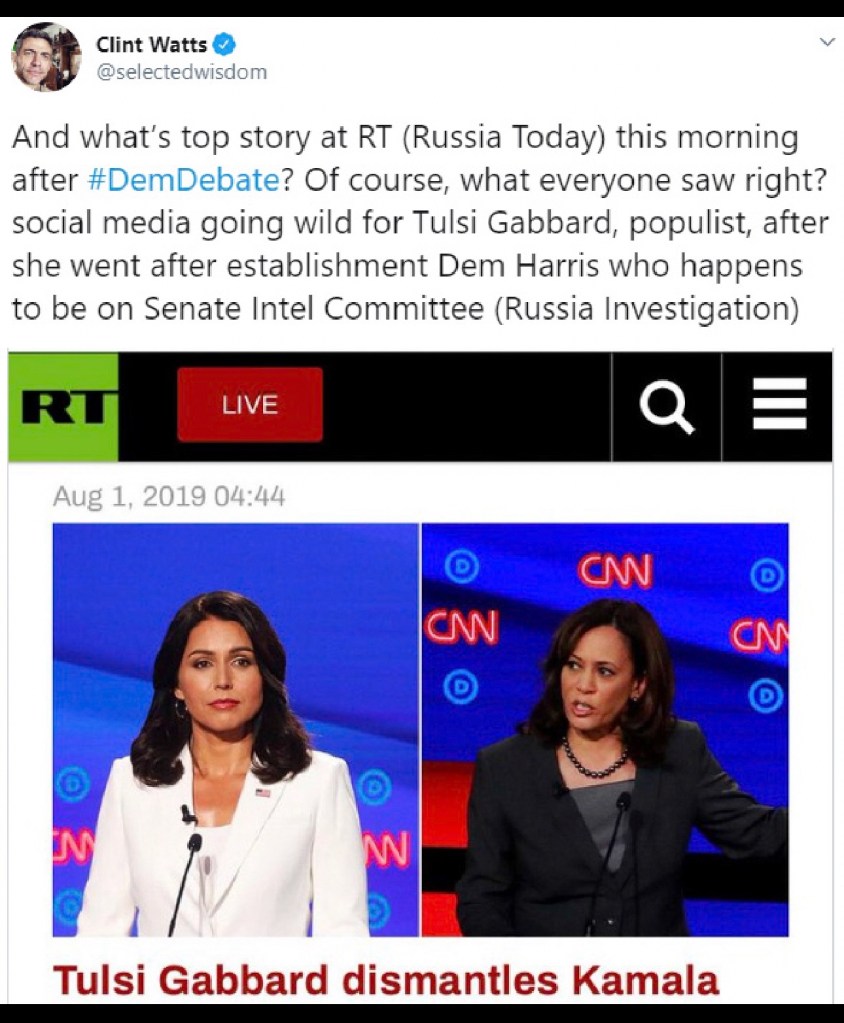Click the CNN logo left of right photo
This screenshot has height=1023, width=844.
(x=462, y=627)
